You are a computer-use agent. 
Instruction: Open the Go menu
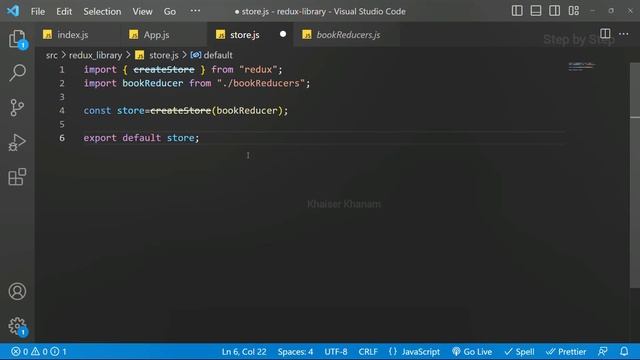(x=170, y=11)
